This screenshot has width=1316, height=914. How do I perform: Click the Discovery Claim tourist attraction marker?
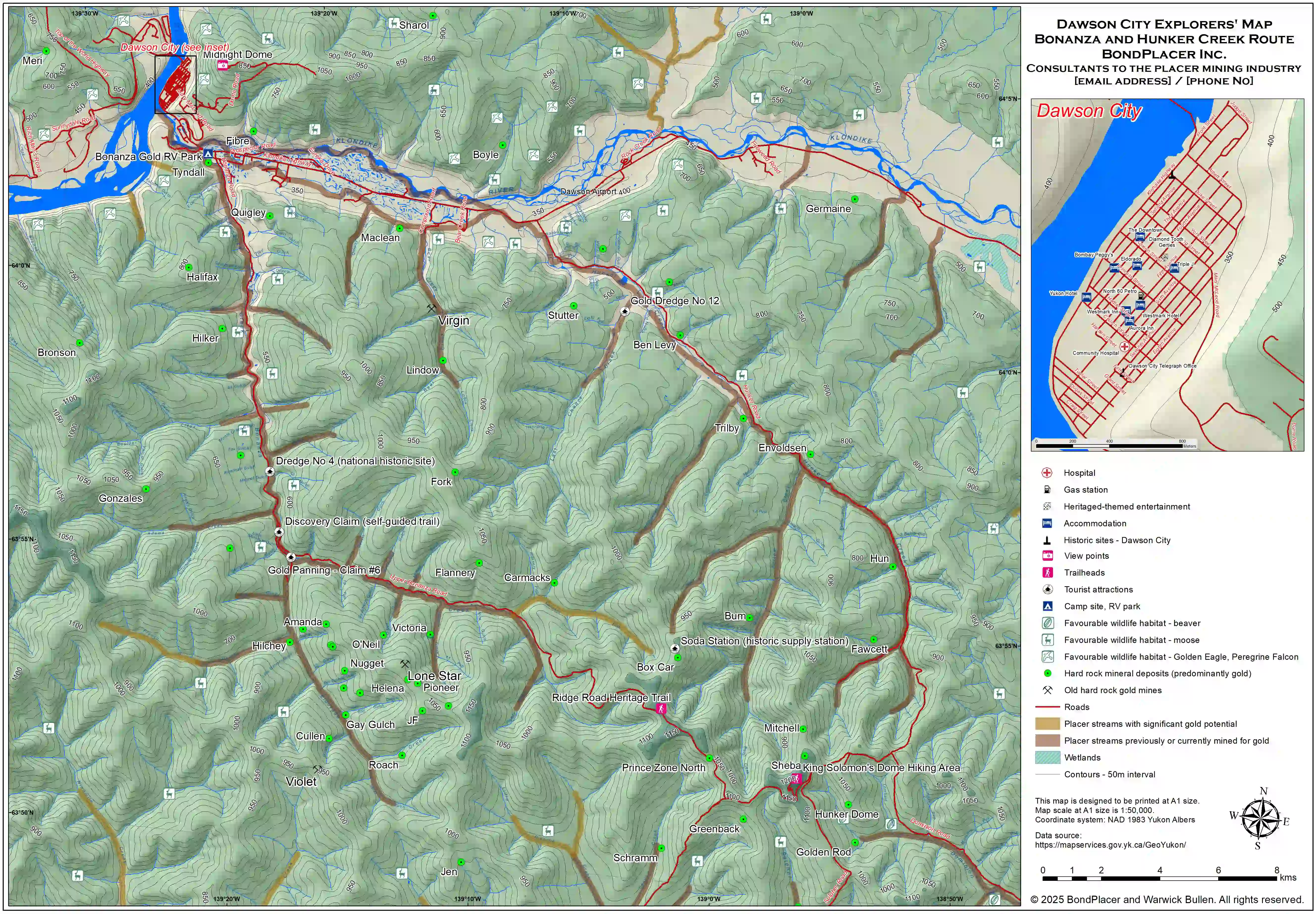279,532
